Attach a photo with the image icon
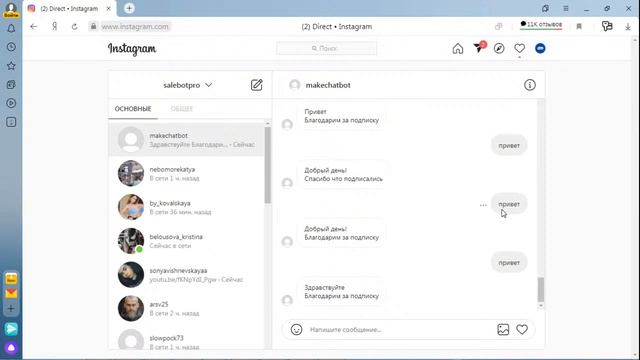The height and width of the screenshot is (360, 640). point(503,329)
